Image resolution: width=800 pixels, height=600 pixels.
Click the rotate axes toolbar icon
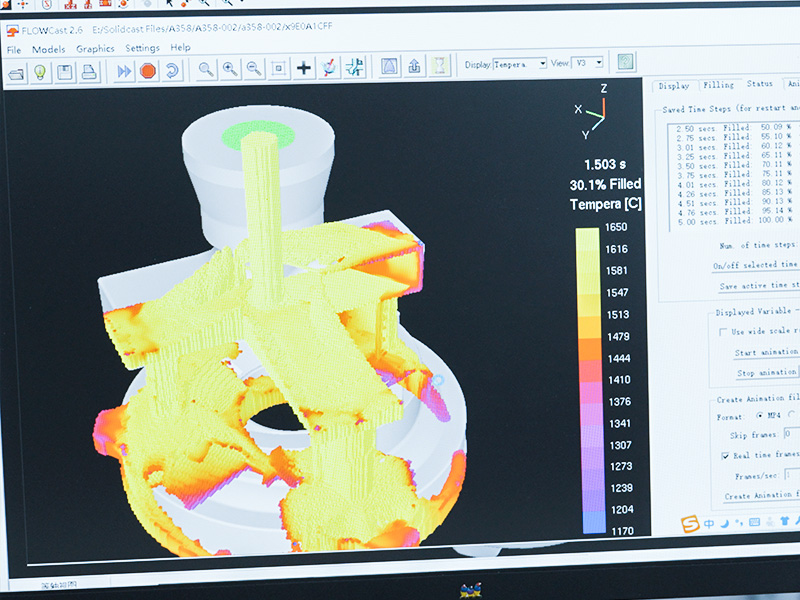(x=329, y=67)
